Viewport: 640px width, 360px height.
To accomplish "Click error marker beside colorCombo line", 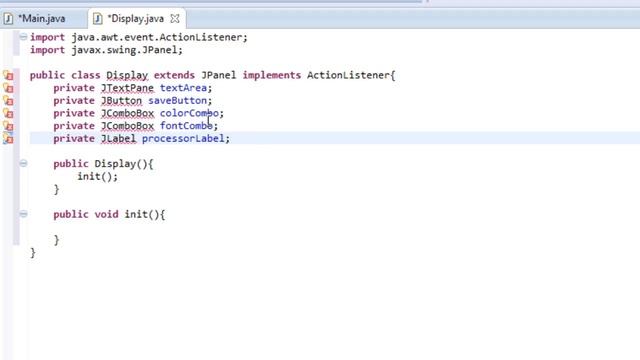I will point(8,113).
